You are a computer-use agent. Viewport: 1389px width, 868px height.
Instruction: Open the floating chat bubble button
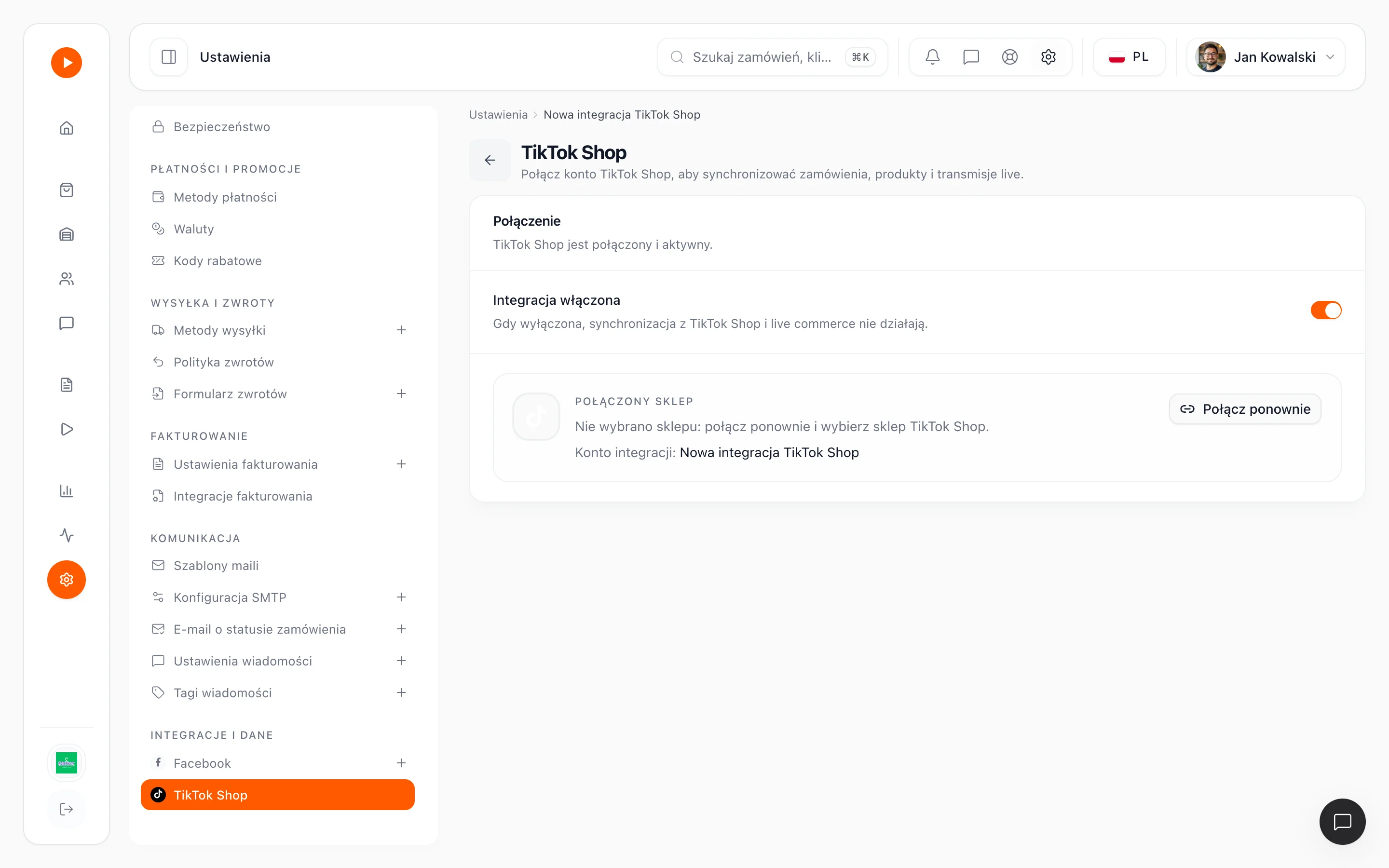pyautogui.click(x=1342, y=822)
